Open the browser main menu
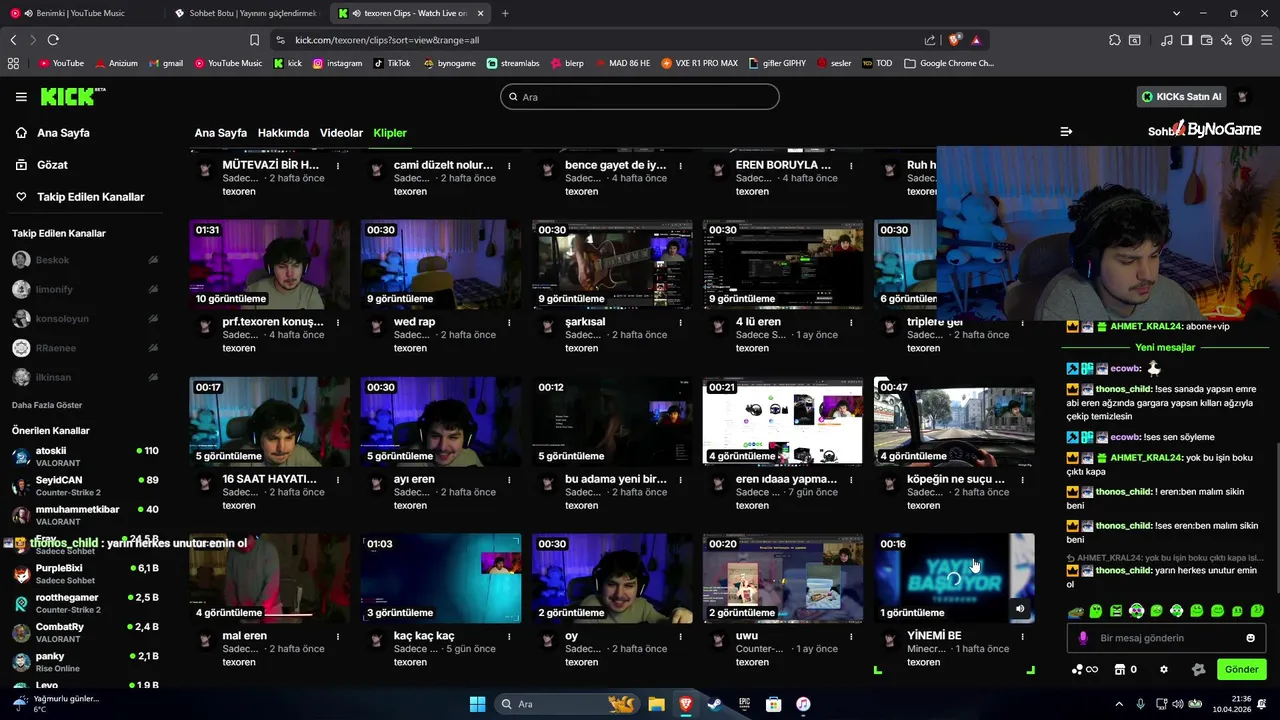1280x720 pixels. [1266, 40]
